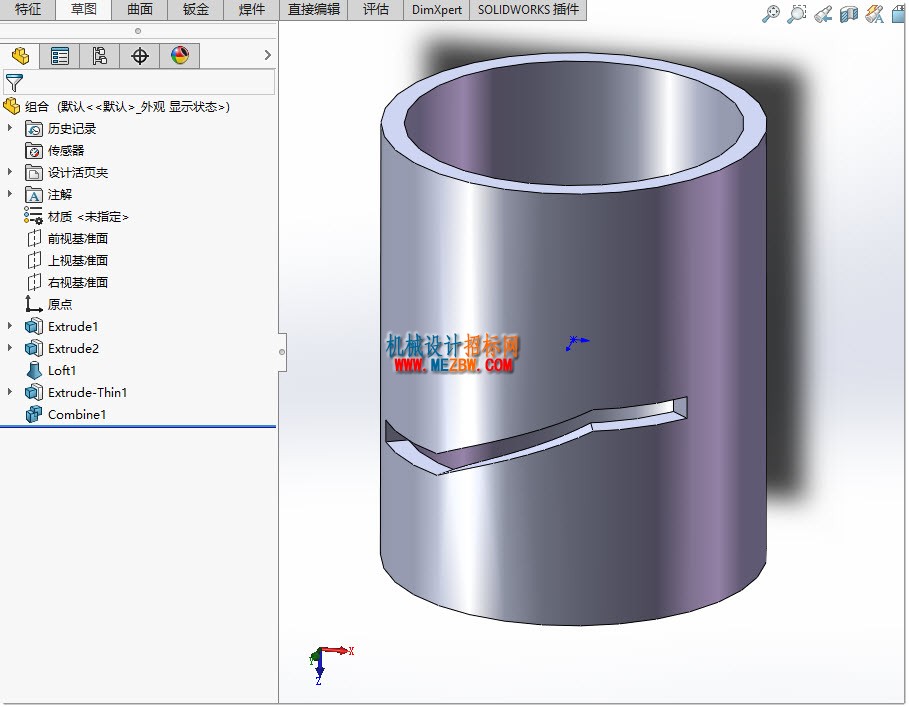Open the DimXpertManager crosshair tab
The image size is (909, 708).
click(140, 56)
